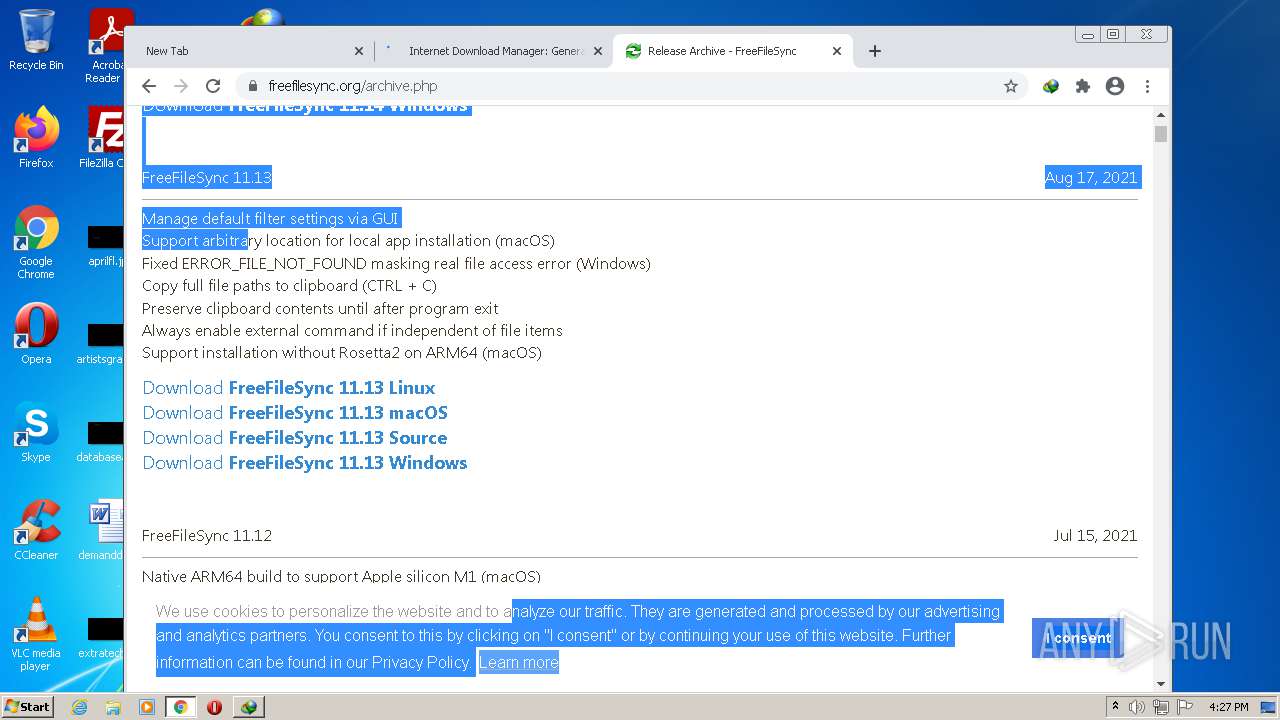Open the Acrobat Reader desktop icon
This screenshot has height=720, width=1280.
point(106,46)
